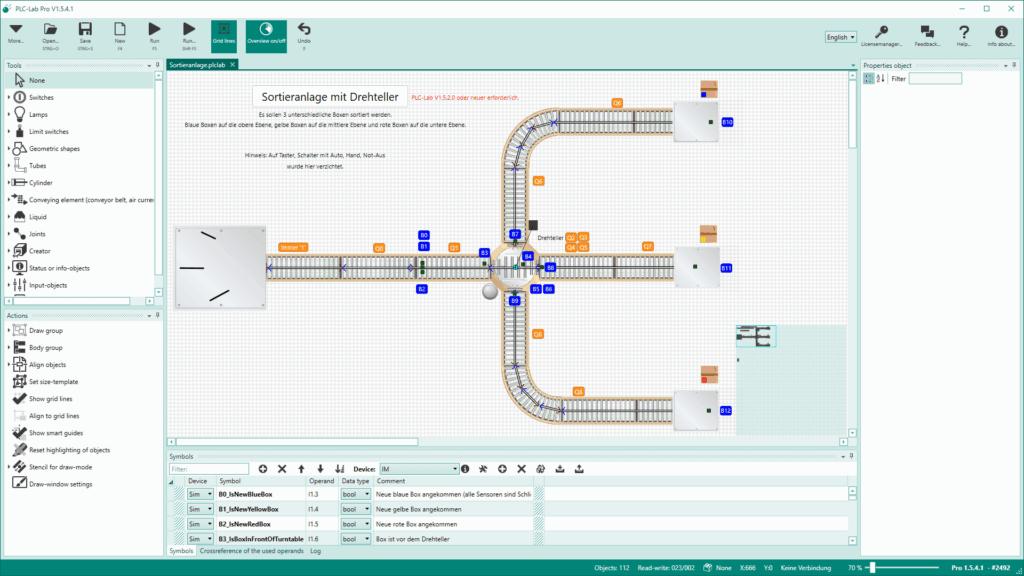Open the Device IM combo box
The image size is (1024, 576).
(419, 469)
